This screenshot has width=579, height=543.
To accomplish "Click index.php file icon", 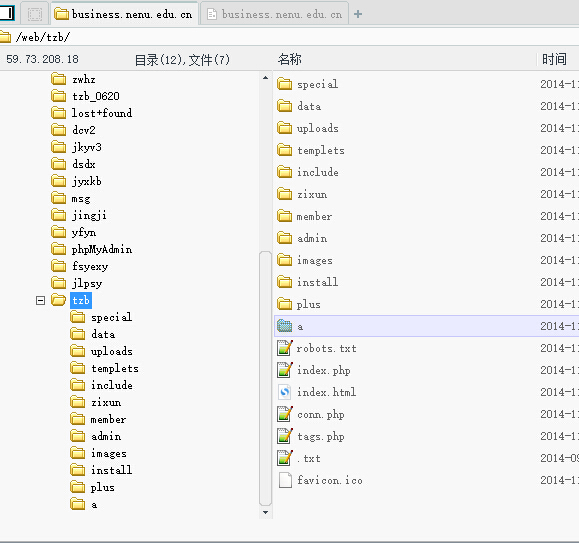I will click(285, 370).
